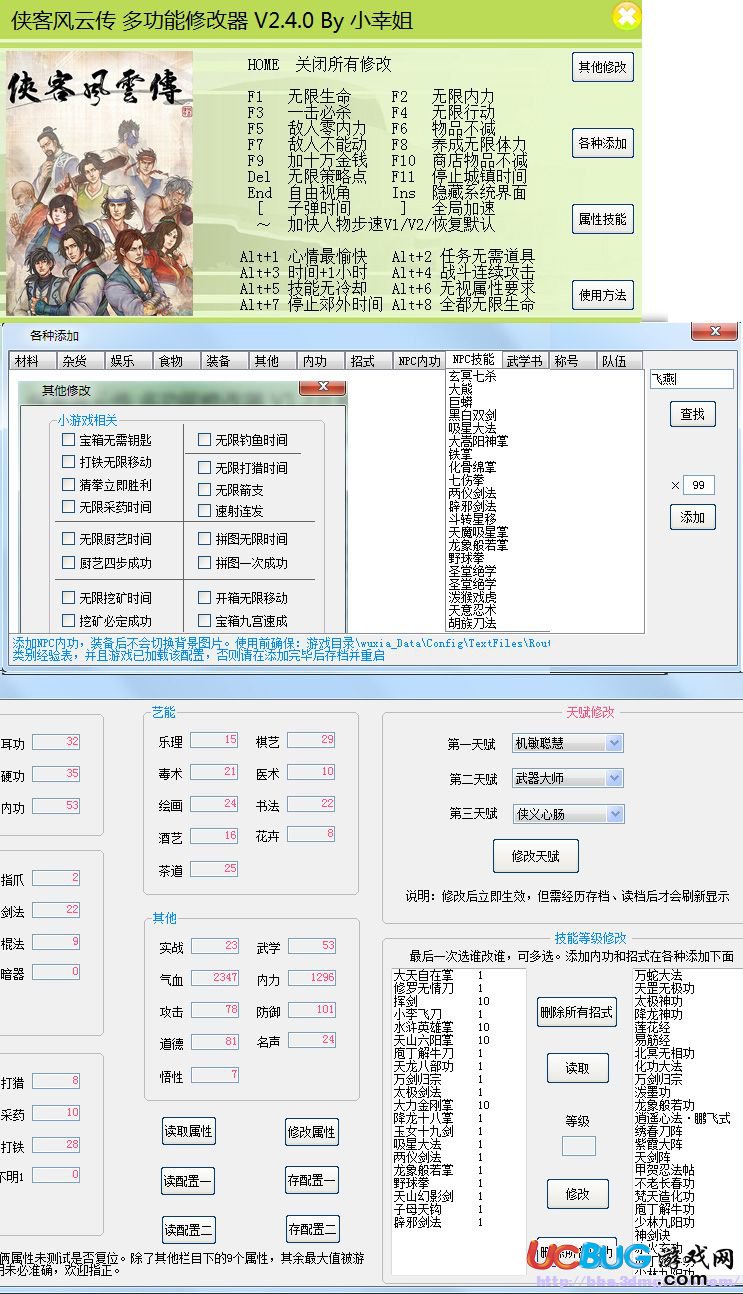Switch to the 内功 tab

(320, 361)
